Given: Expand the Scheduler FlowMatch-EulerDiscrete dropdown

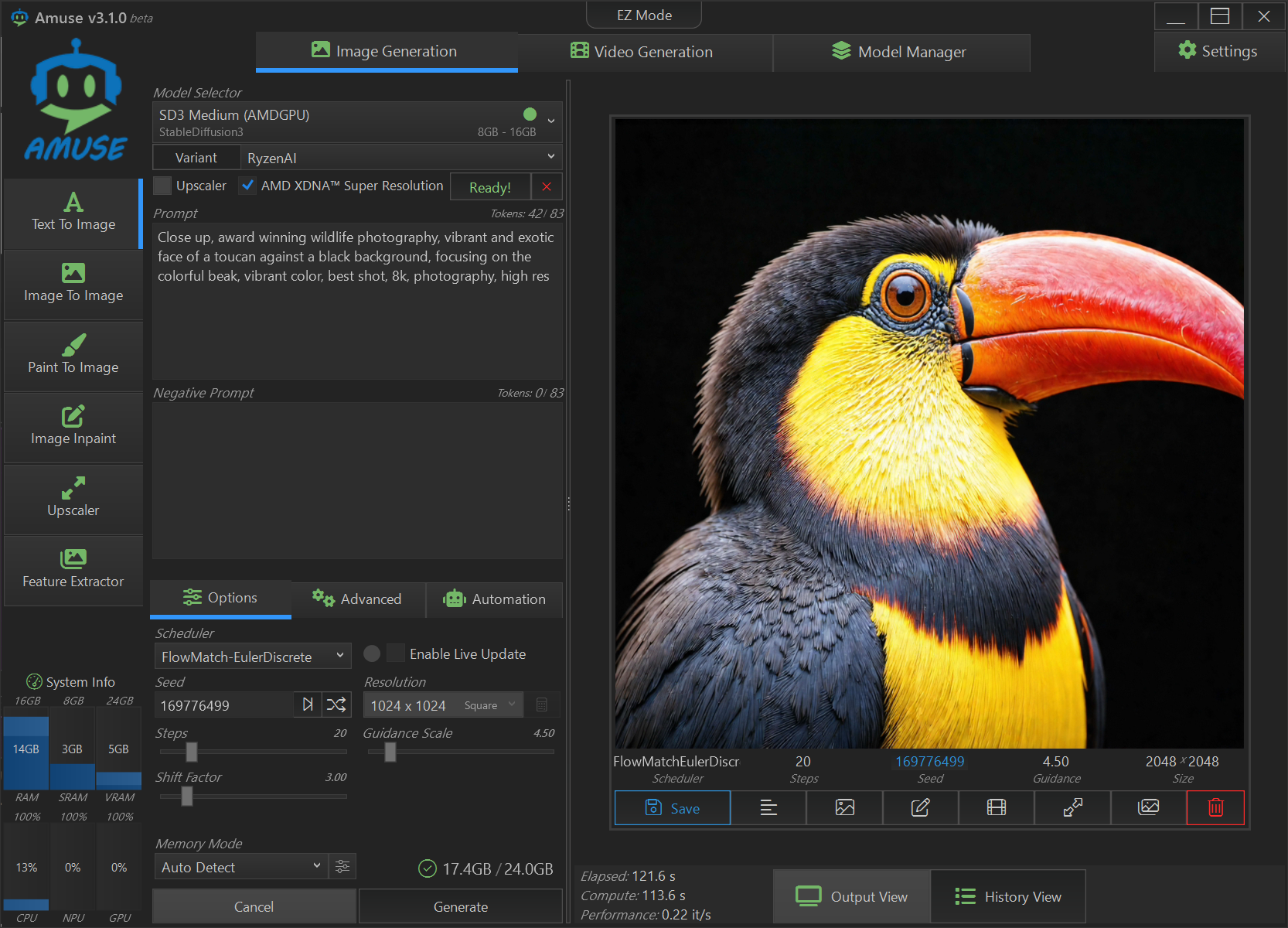Looking at the screenshot, I should [252, 657].
